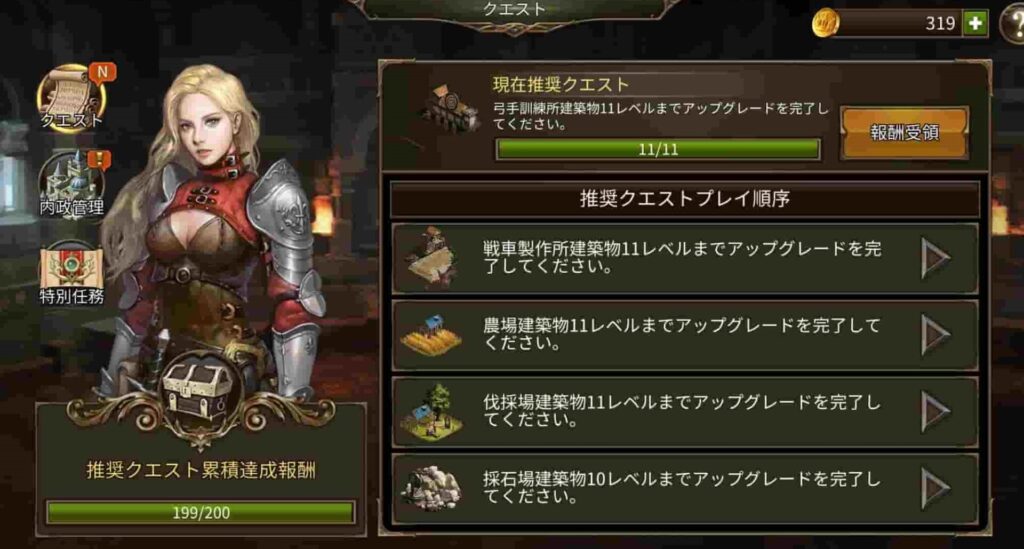
Task: Click the green plus to add gold
Action: tap(976, 24)
